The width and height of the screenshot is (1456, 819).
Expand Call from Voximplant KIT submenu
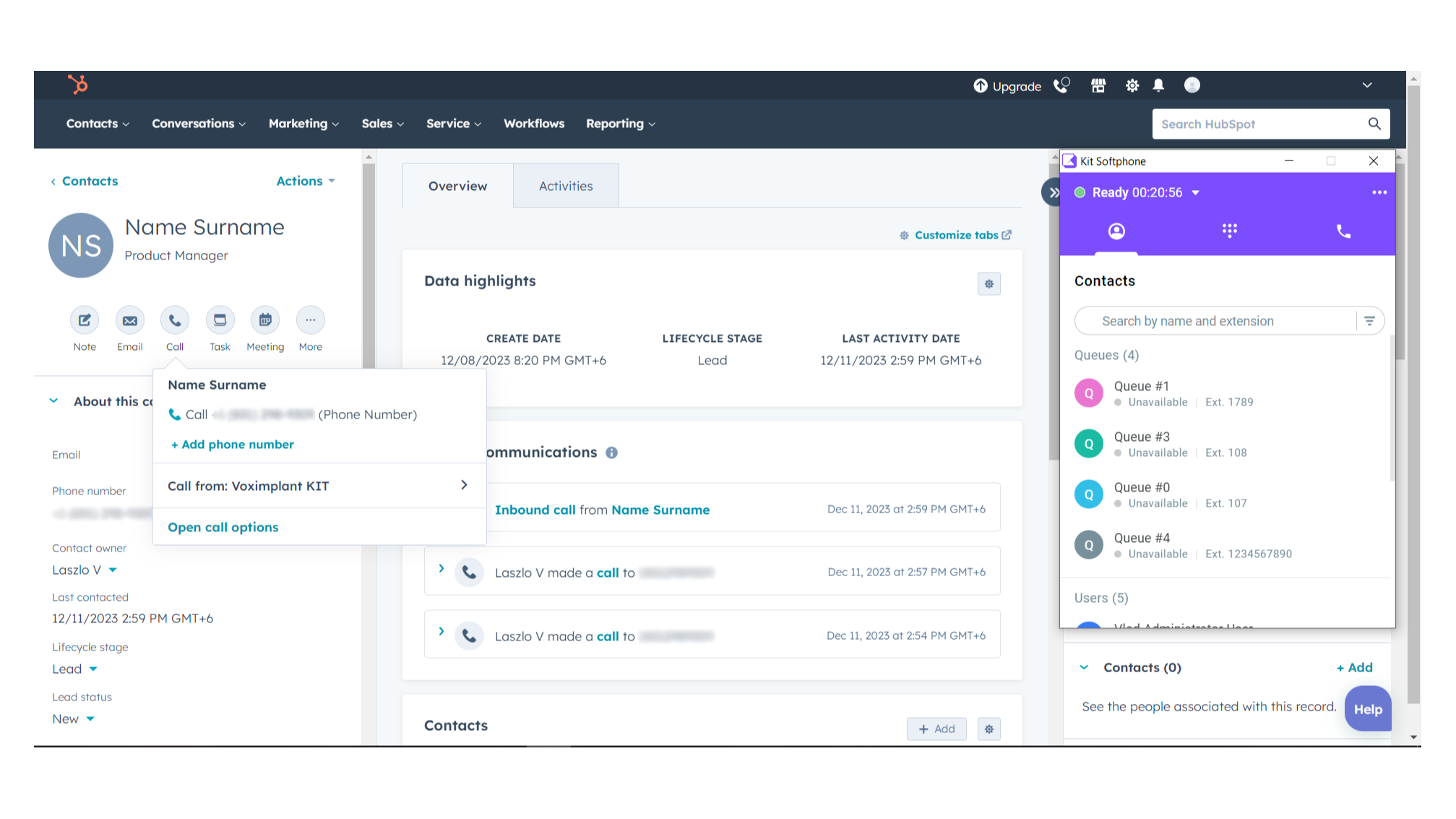[x=464, y=485]
